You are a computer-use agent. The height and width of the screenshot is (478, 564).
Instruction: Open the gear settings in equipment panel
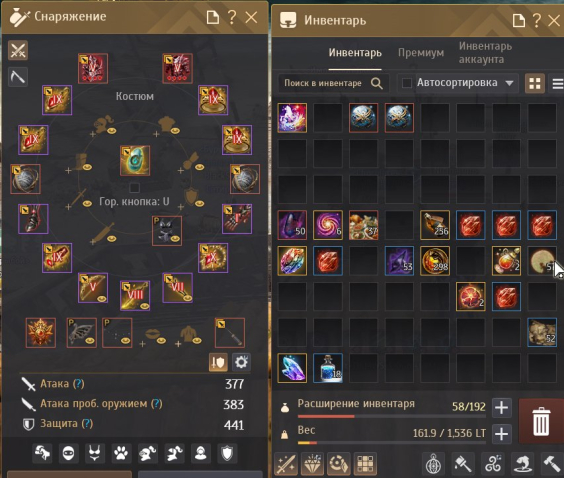coord(241,362)
